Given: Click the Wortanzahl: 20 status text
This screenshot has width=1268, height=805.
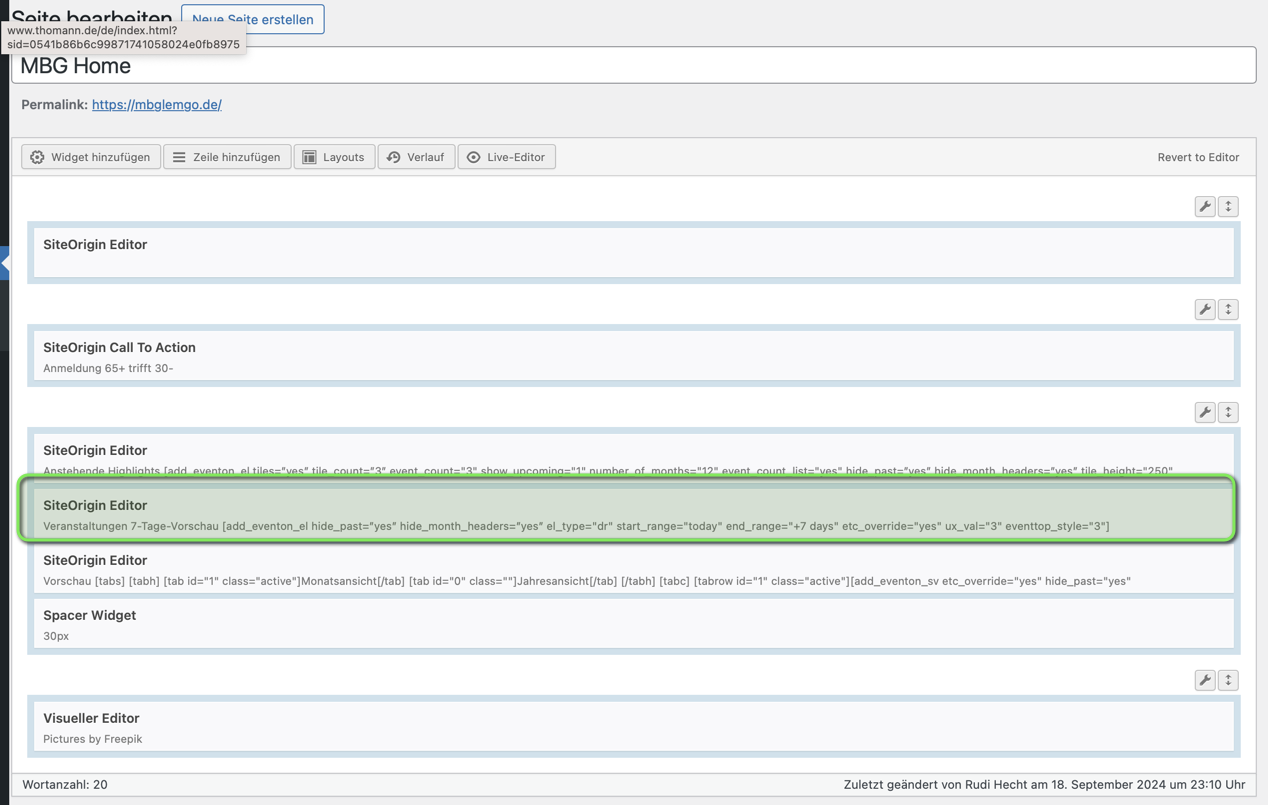Looking at the screenshot, I should [65, 785].
